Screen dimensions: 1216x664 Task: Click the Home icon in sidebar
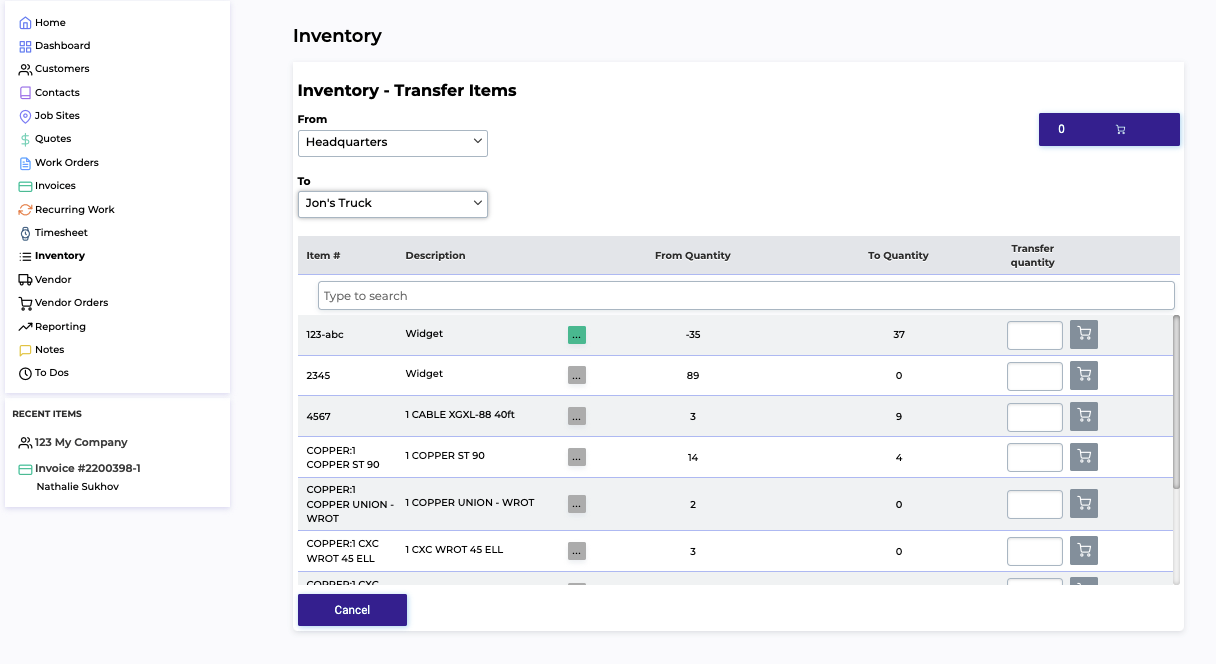coord(25,23)
